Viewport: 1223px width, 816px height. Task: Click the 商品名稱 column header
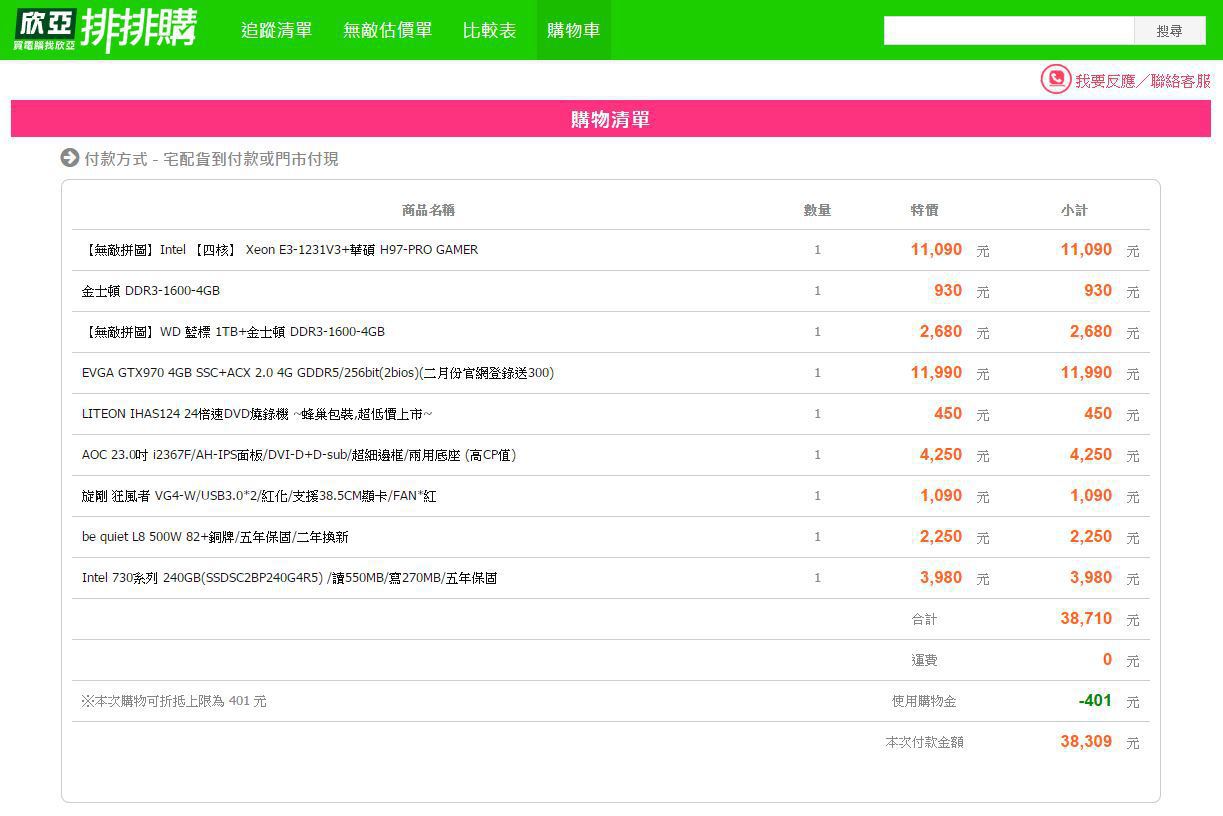428,210
